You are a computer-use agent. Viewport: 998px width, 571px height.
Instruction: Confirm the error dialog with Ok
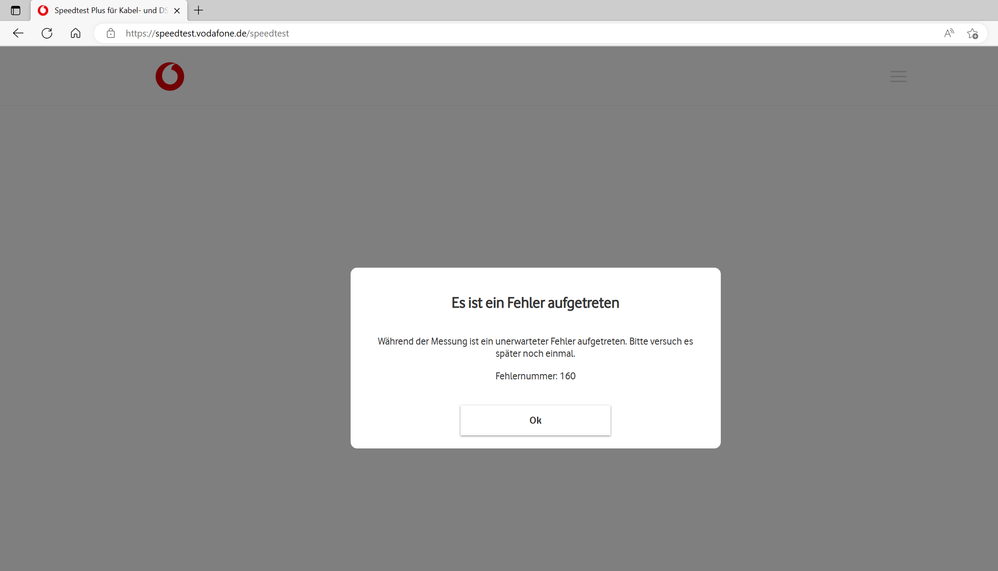(535, 420)
